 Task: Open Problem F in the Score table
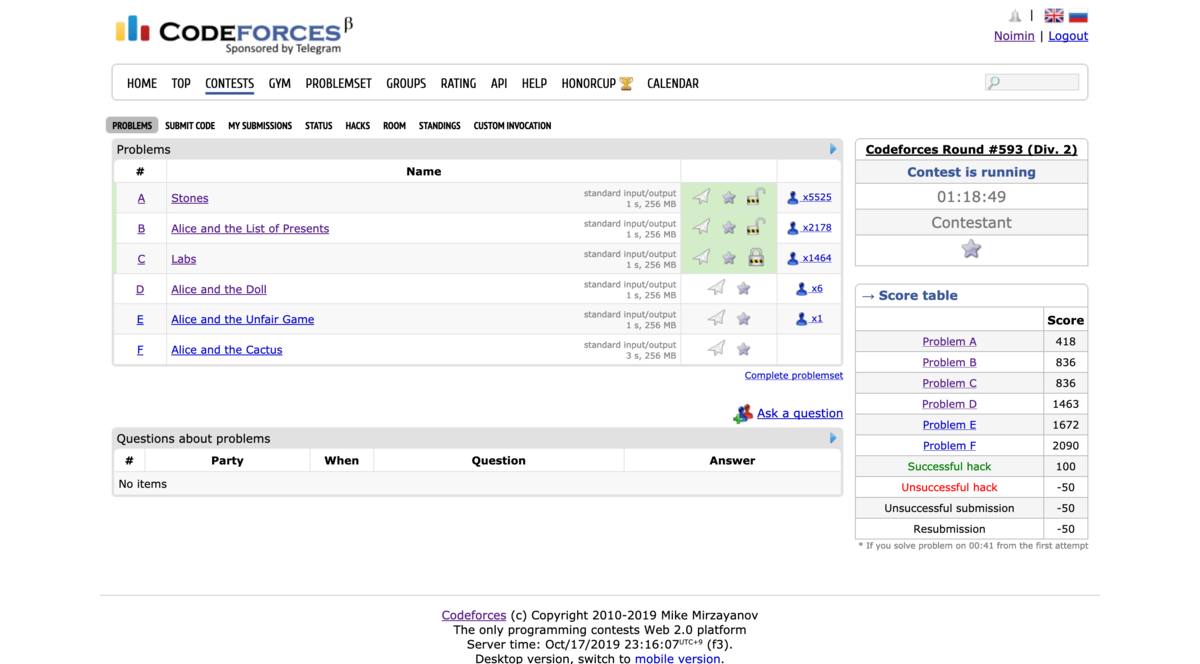949,446
